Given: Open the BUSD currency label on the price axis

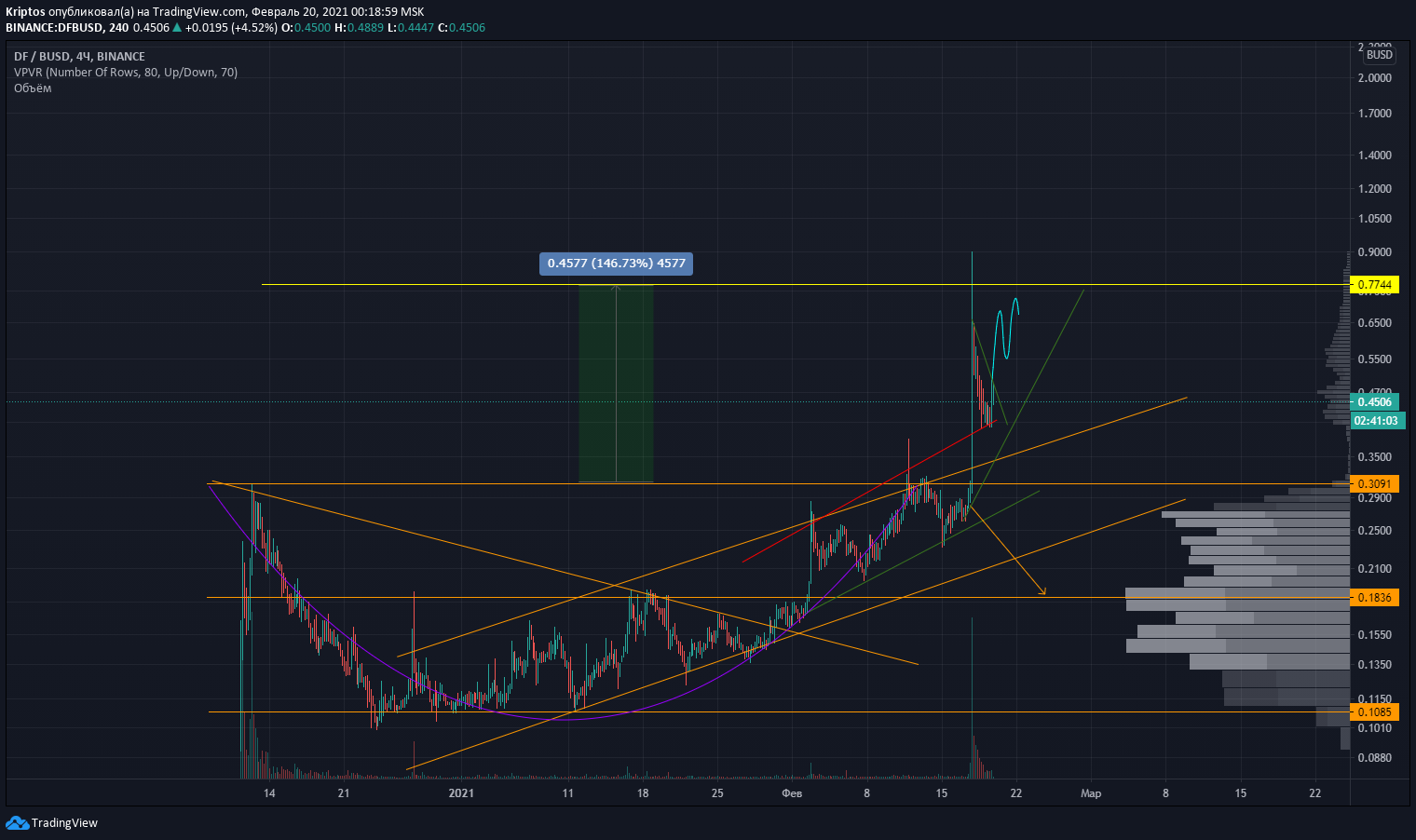Looking at the screenshot, I should [1379, 55].
